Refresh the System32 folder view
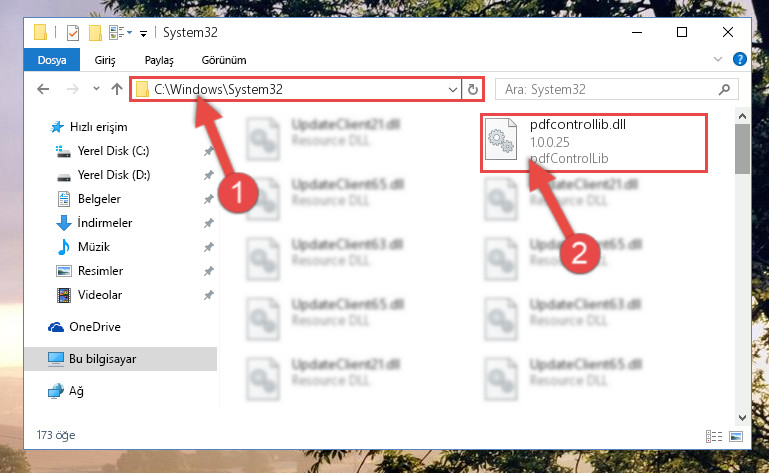Image resolution: width=769 pixels, height=473 pixels. coord(473,89)
